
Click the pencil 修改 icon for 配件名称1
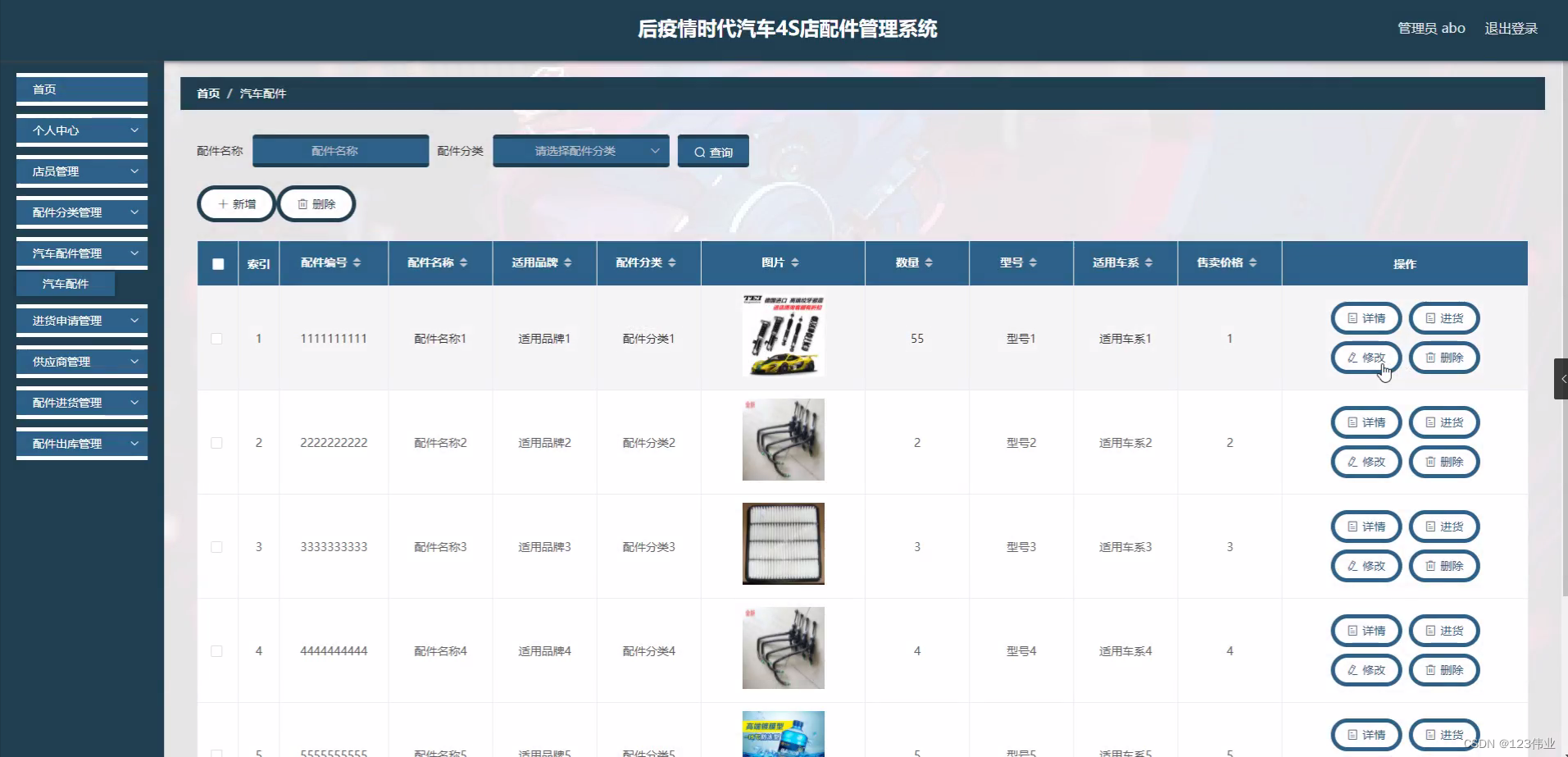point(1352,358)
